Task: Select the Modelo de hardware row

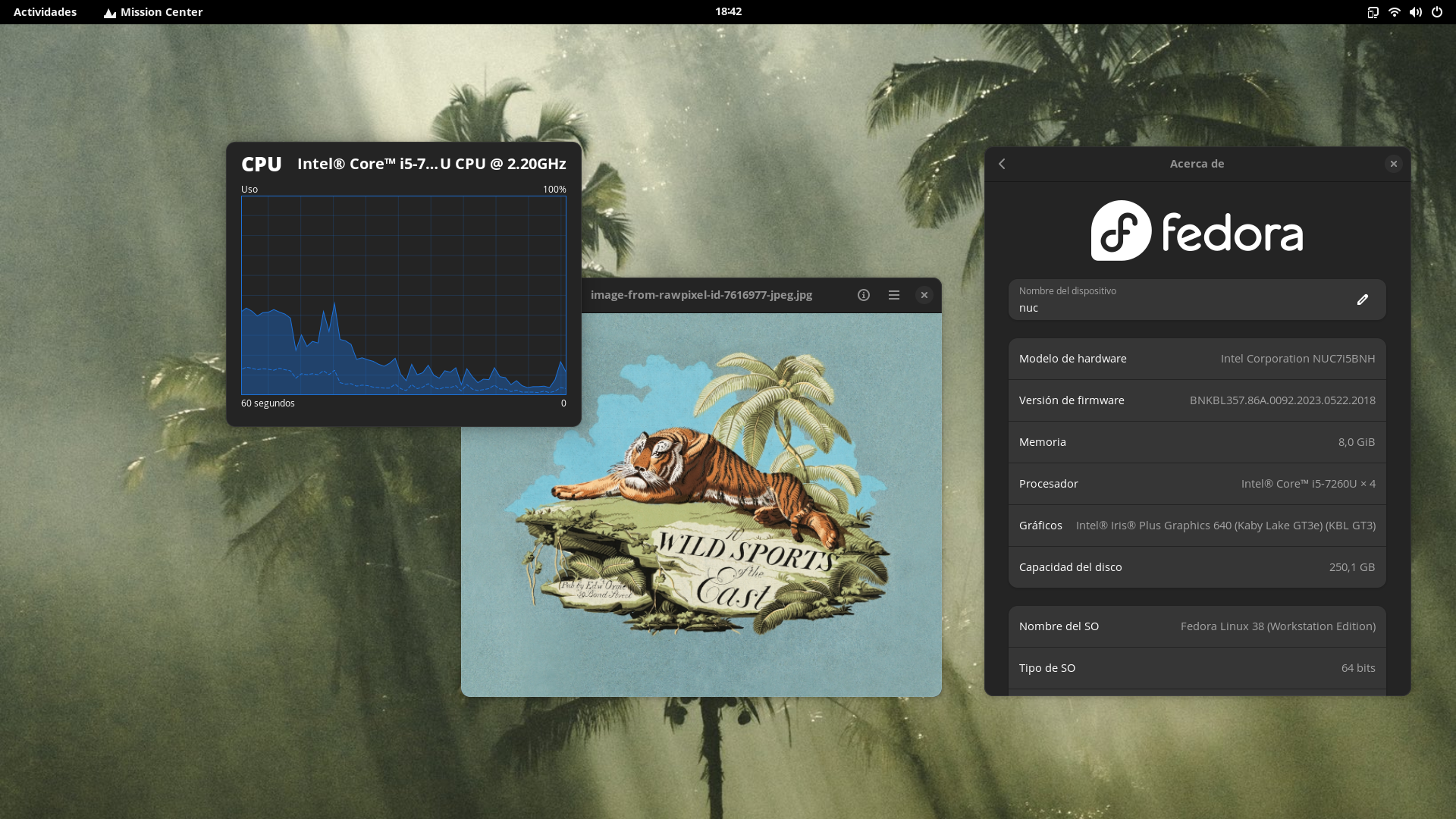Action: (x=1197, y=359)
